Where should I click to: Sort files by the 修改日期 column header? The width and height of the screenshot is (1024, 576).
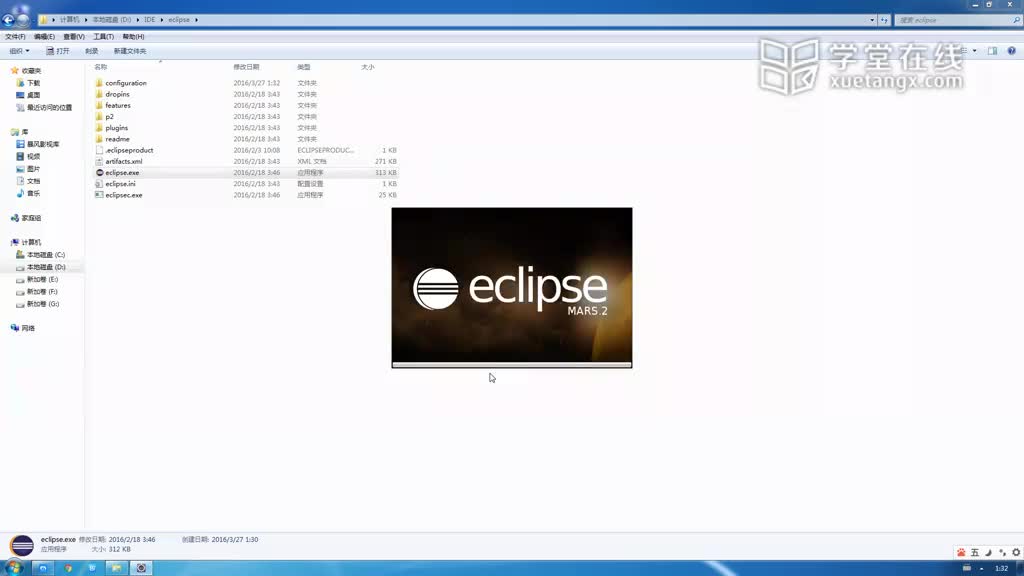246,67
